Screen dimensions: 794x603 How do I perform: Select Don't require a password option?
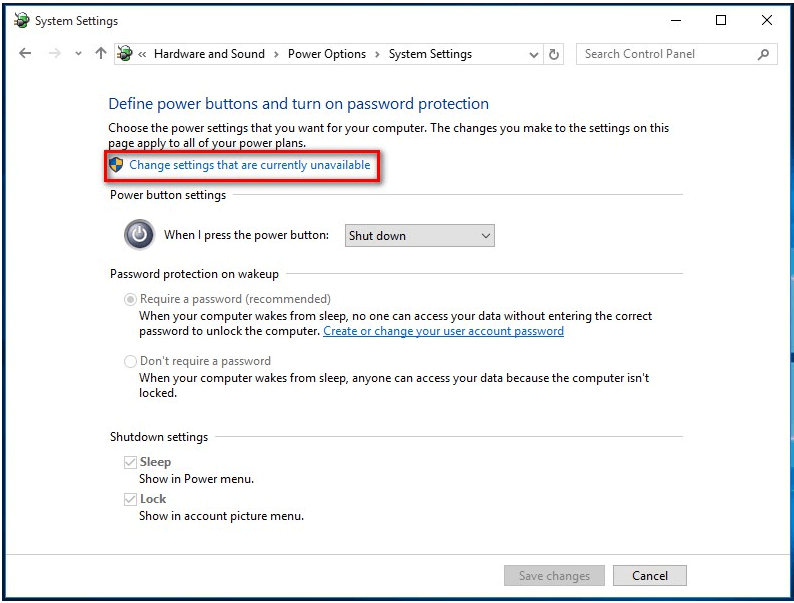[130, 361]
